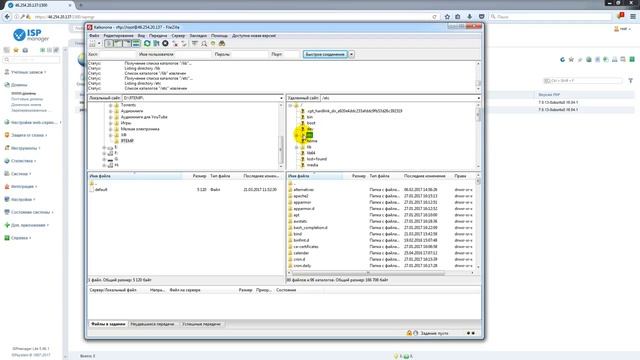Click Firefox back arrow button
The width and height of the screenshot is (640, 360).
7,17
